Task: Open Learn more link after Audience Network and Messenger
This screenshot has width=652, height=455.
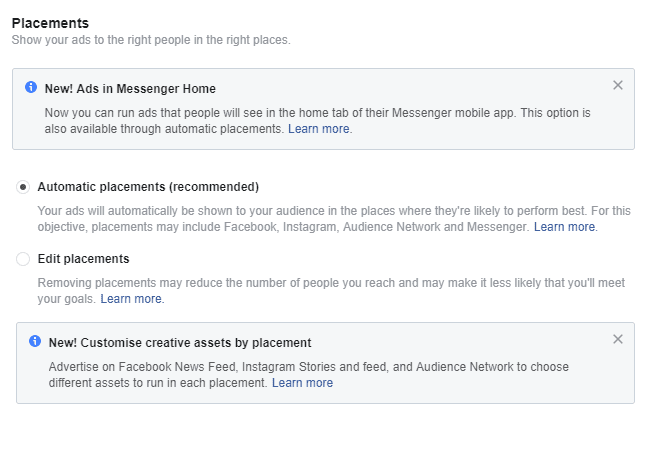Action: click(x=564, y=227)
